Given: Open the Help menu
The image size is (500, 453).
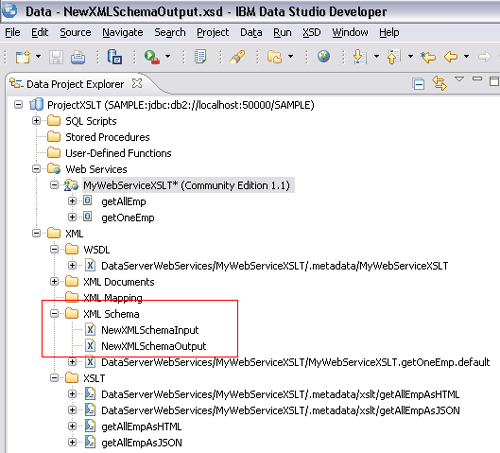Looking at the screenshot, I should (x=389, y=32).
